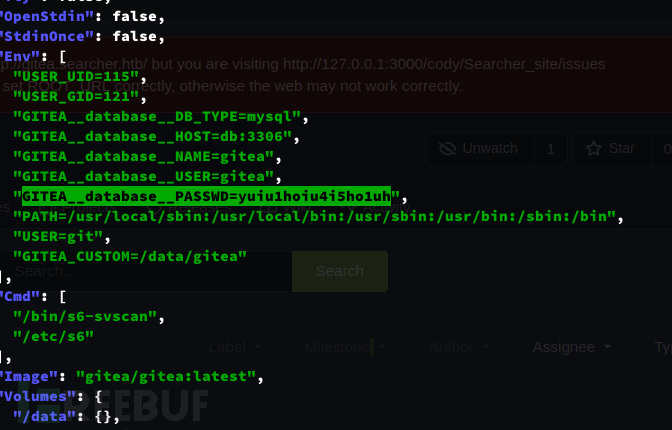Screen dimensions: 672x430
Task: Click the "USER_GID=121" env entry
Action: point(76,97)
